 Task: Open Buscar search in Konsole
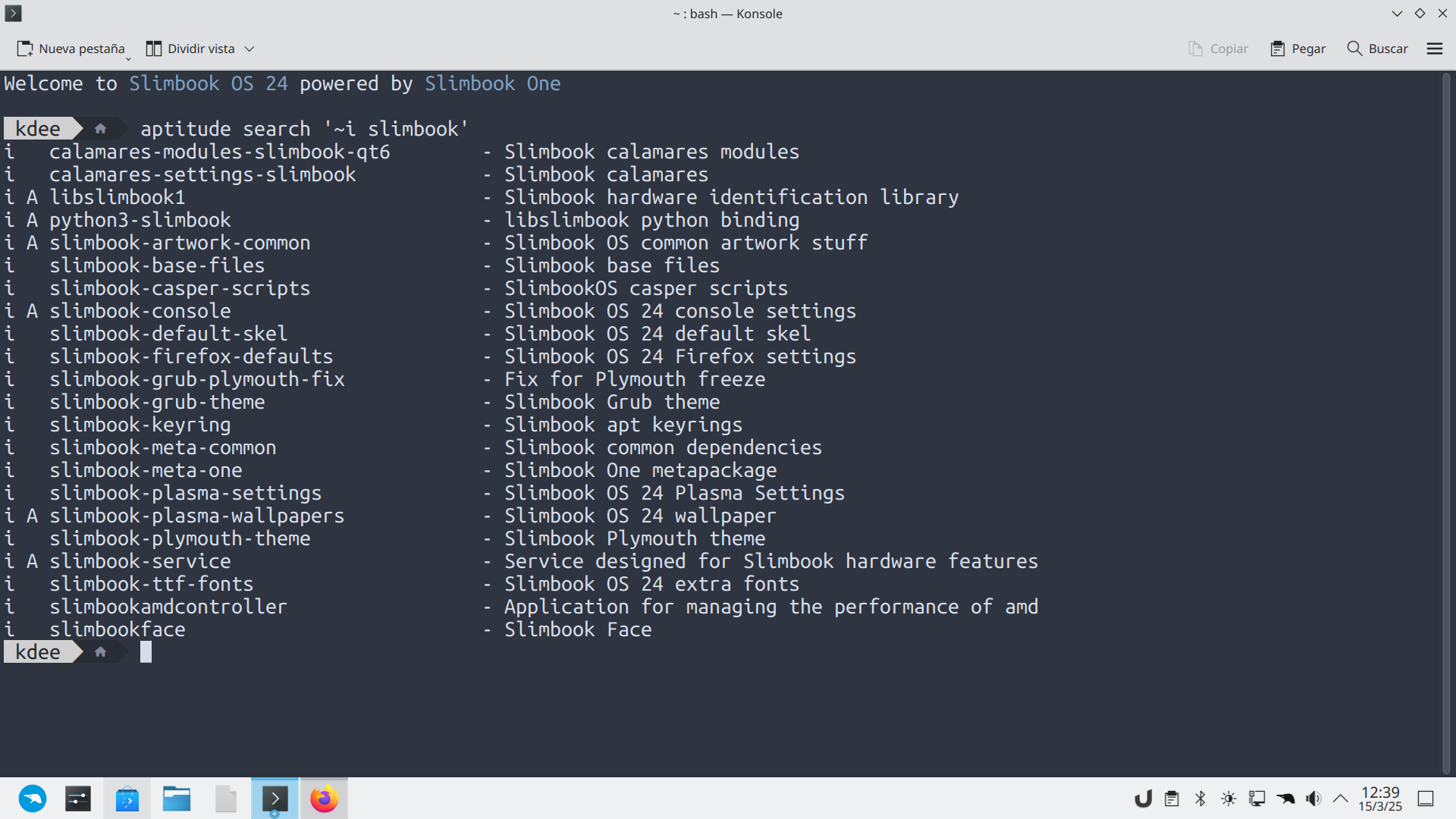(x=1377, y=49)
